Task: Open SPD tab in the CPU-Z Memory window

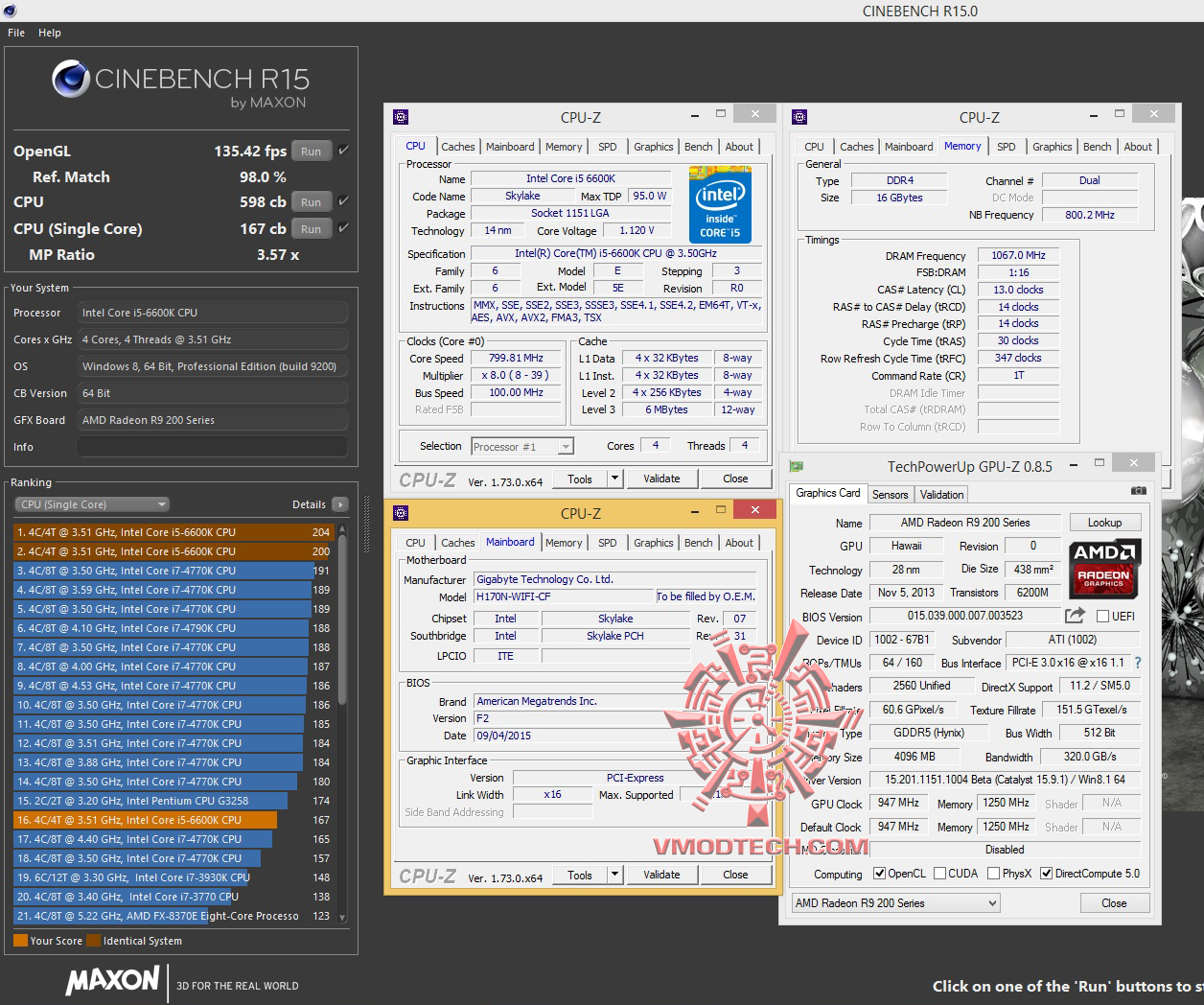Action: pyautogui.click(x=1006, y=147)
